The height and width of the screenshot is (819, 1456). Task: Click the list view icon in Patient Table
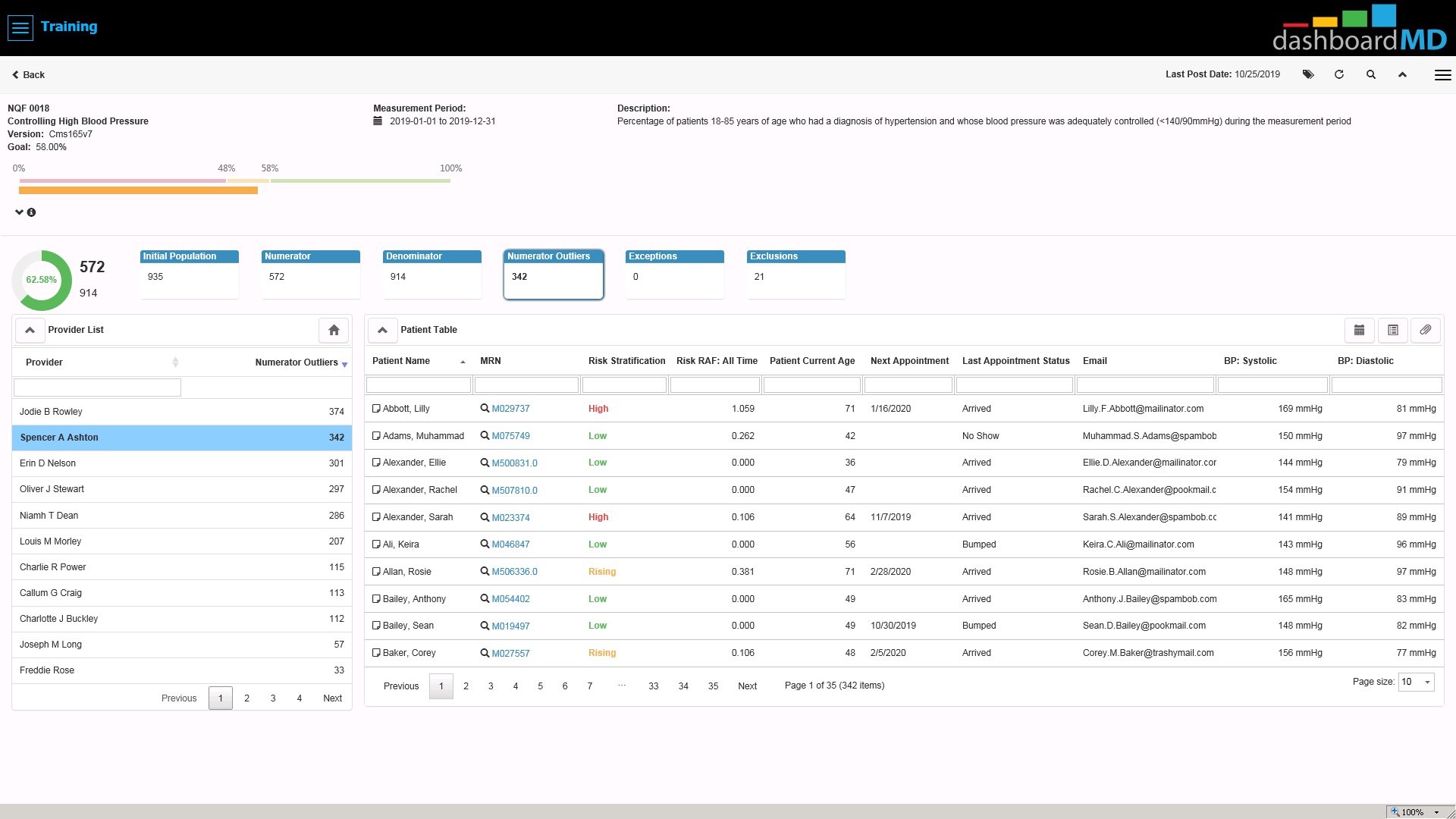[1393, 330]
